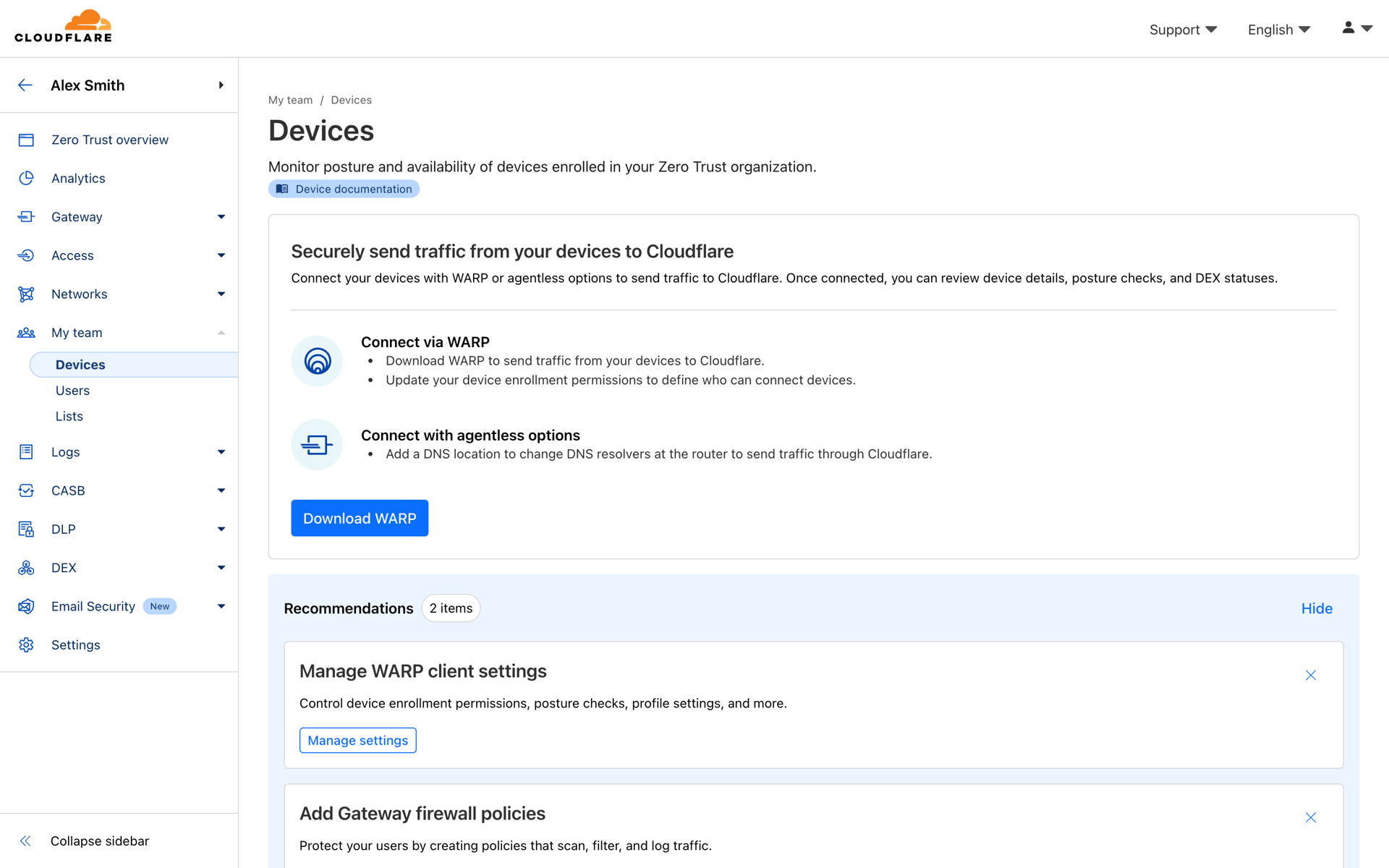1389x868 pixels.
Task: Click the DLP sidebar icon
Action: [x=26, y=529]
